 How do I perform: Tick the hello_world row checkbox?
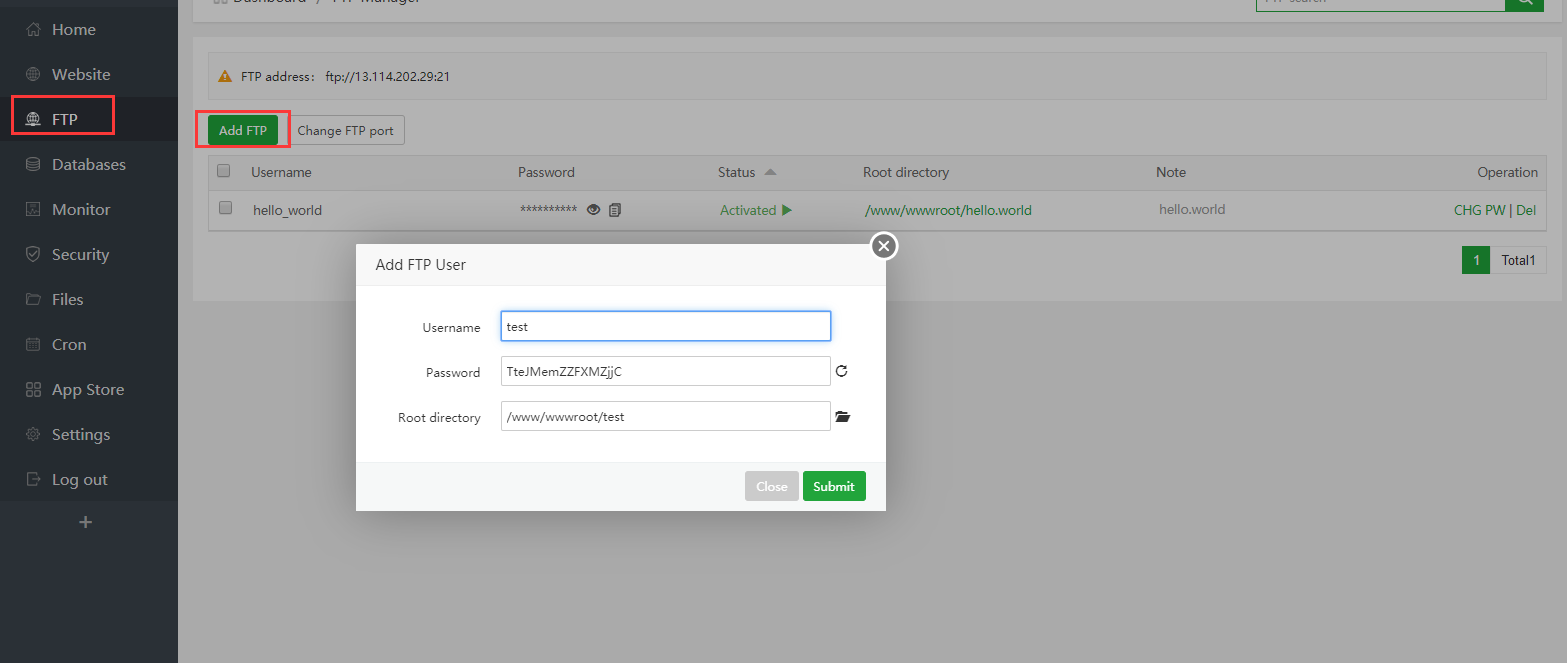[x=225, y=208]
